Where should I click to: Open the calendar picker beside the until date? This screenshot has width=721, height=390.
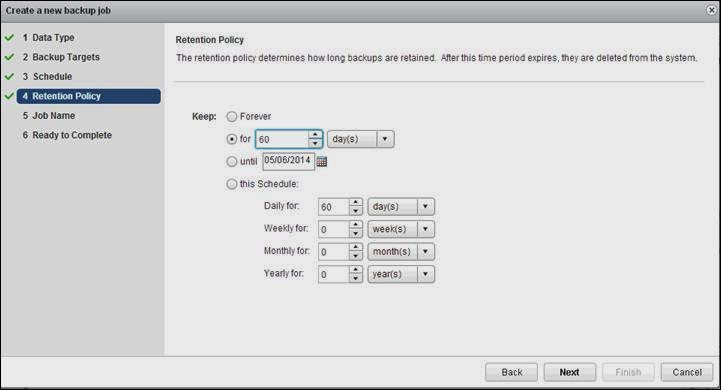coord(322,161)
